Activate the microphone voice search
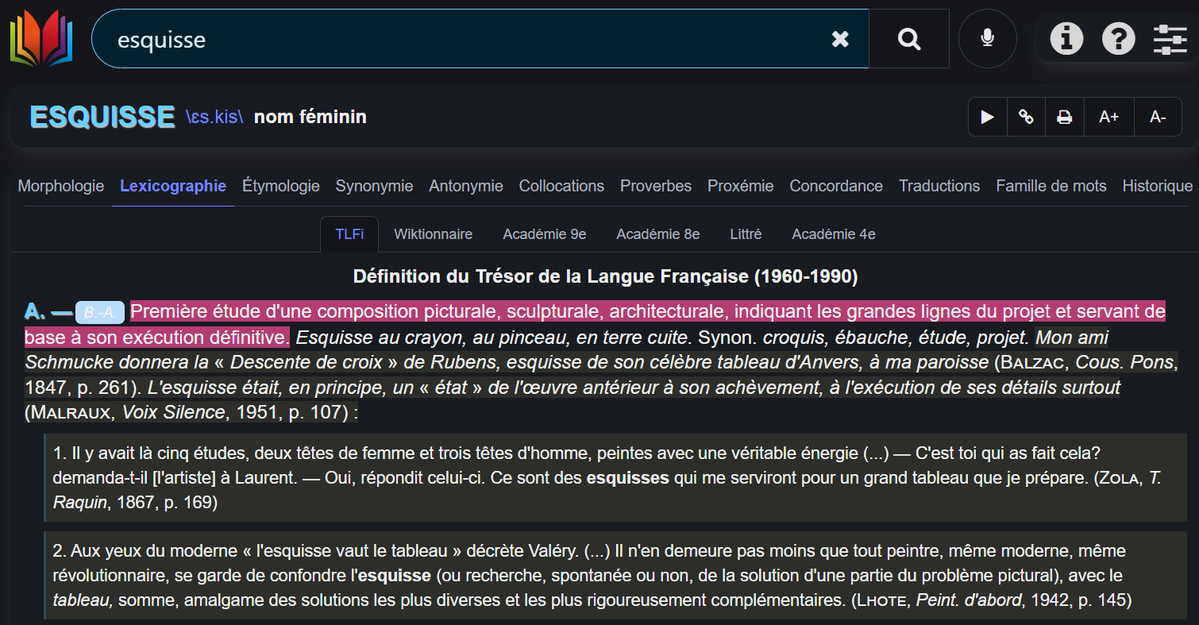The width and height of the screenshot is (1199, 625). point(987,38)
